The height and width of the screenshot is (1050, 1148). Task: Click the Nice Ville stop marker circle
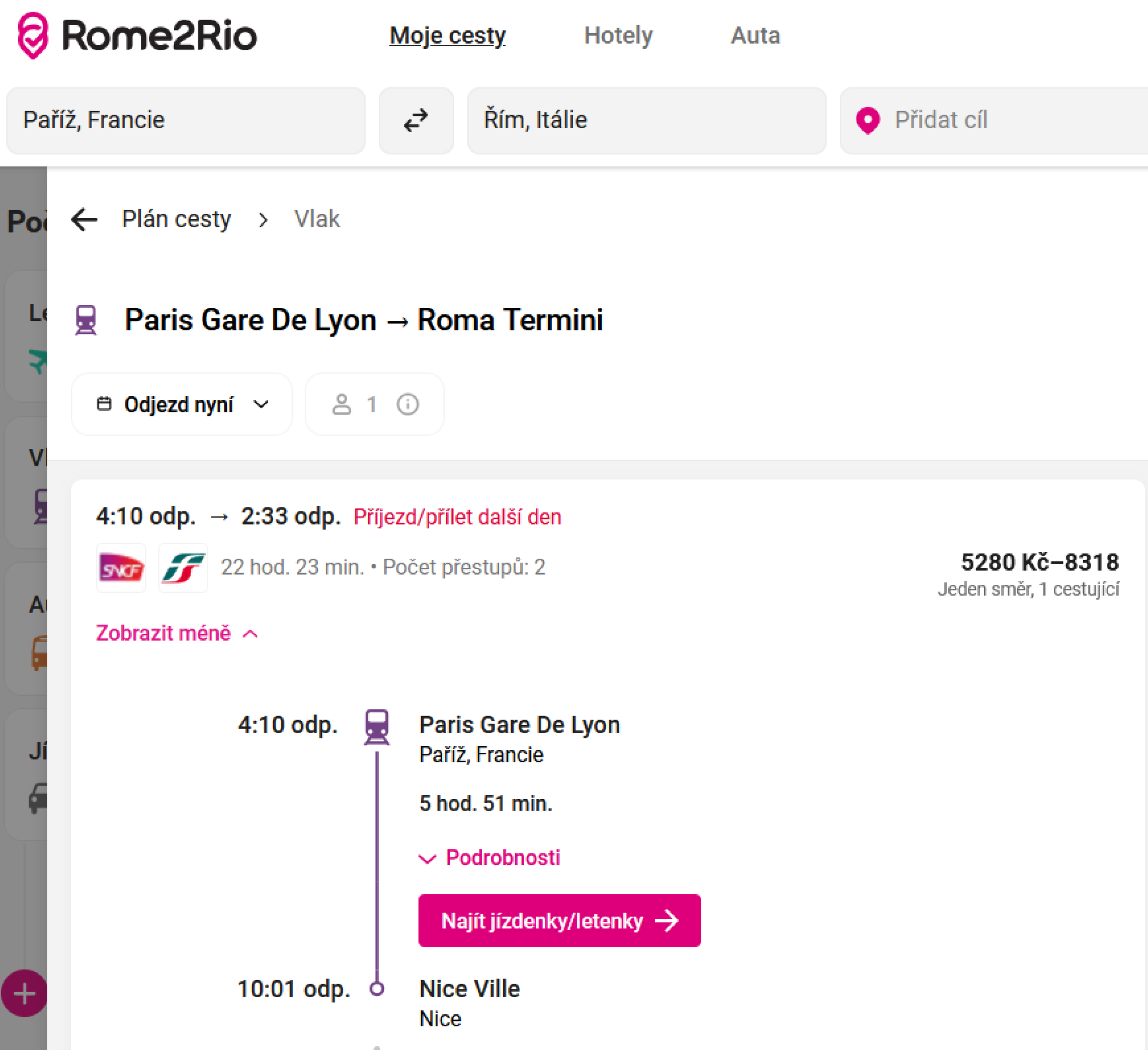(376, 989)
